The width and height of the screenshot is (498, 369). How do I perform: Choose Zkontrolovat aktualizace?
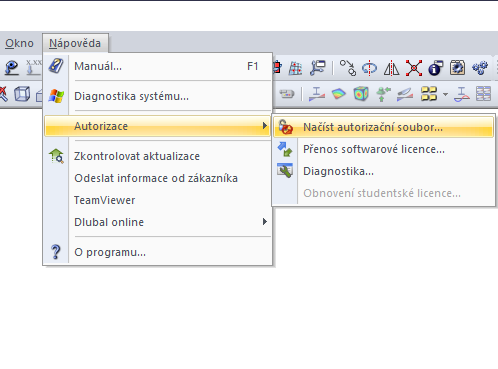coord(157,156)
